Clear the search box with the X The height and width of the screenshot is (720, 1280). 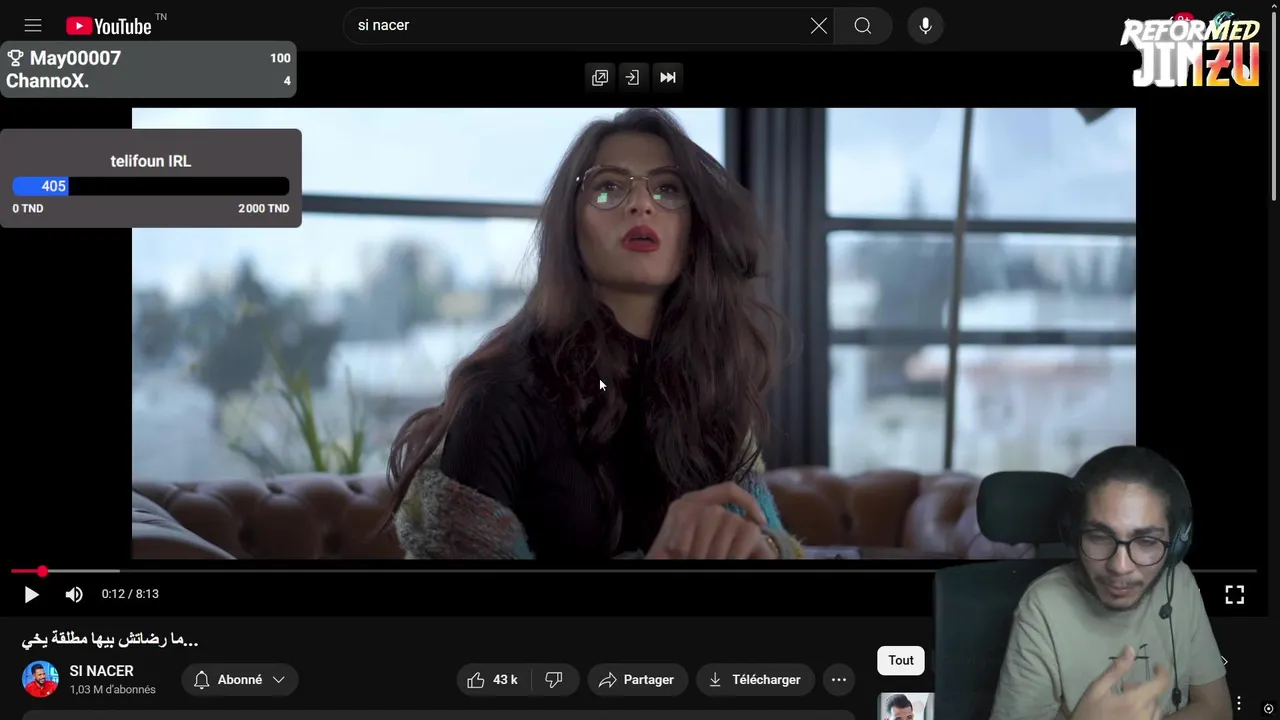pos(819,26)
